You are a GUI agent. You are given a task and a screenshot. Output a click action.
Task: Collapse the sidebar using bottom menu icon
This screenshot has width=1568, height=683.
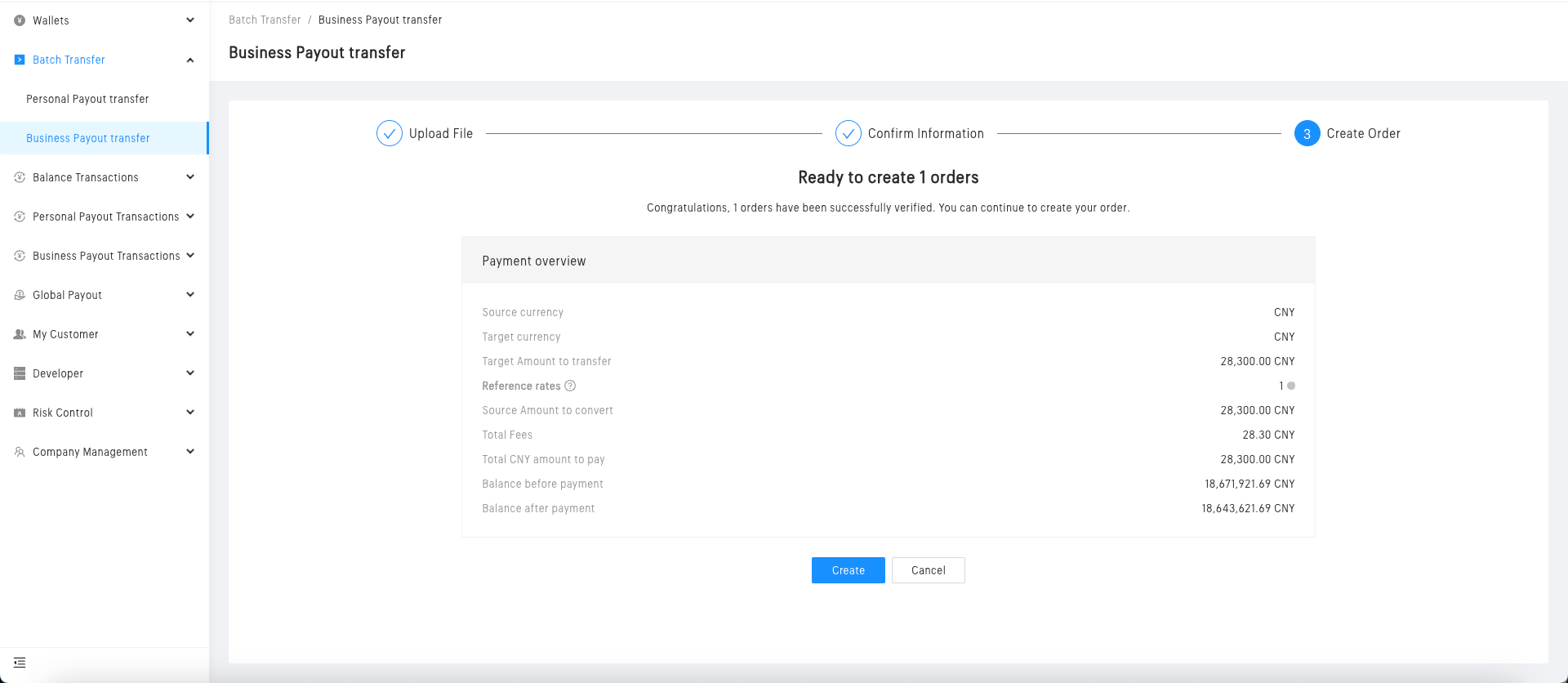tap(20, 663)
